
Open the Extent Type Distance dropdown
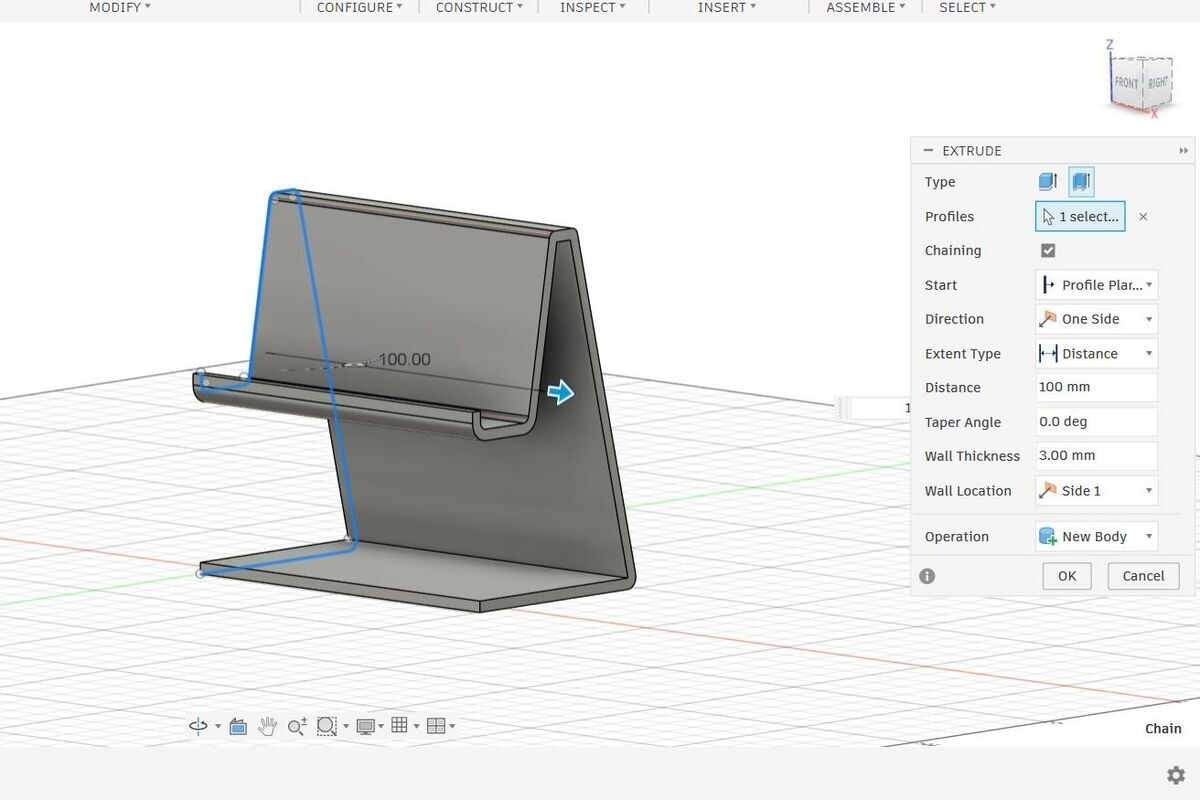pyautogui.click(x=1097, y=353)
